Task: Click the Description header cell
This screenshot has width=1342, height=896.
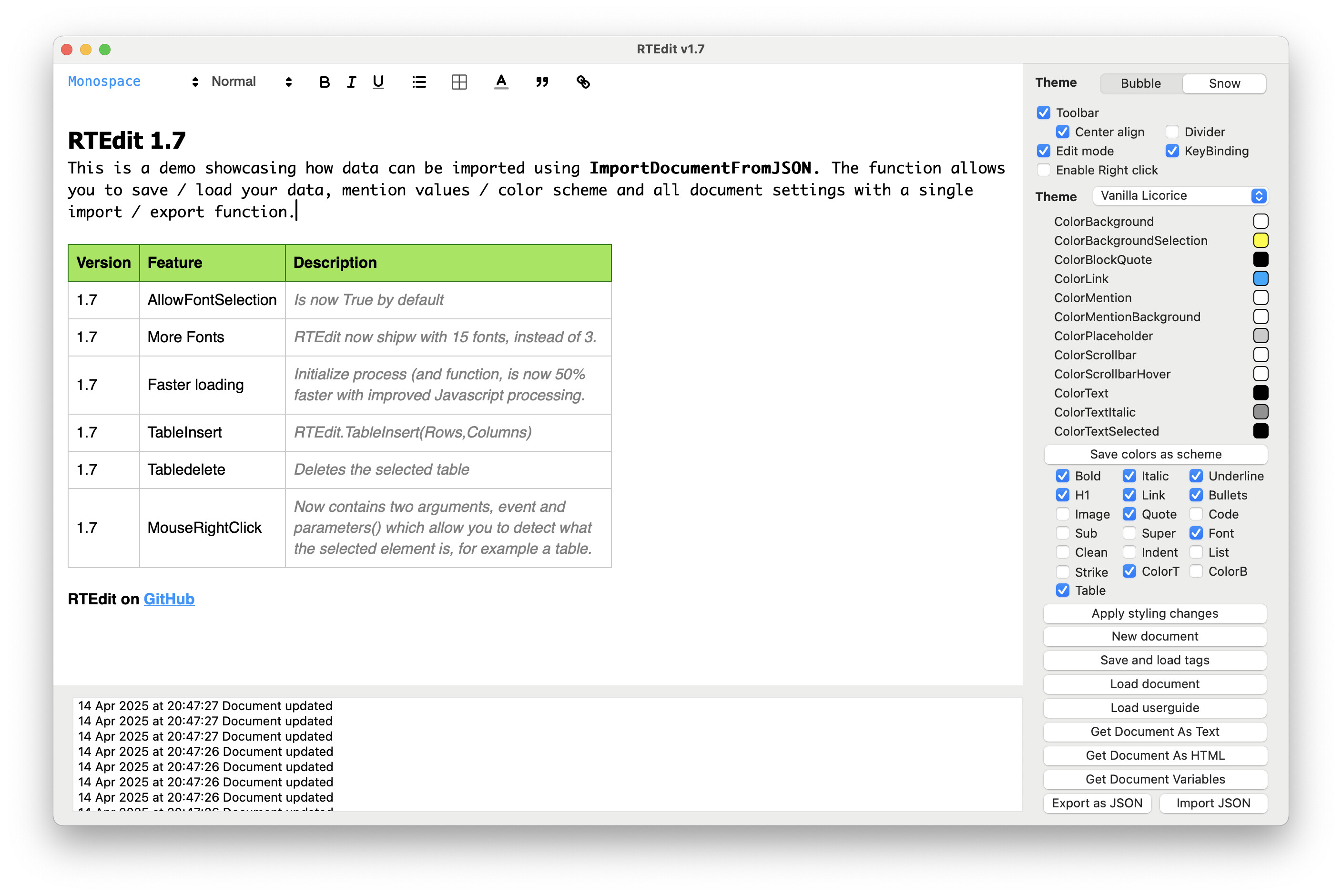Action: (448, 263)
